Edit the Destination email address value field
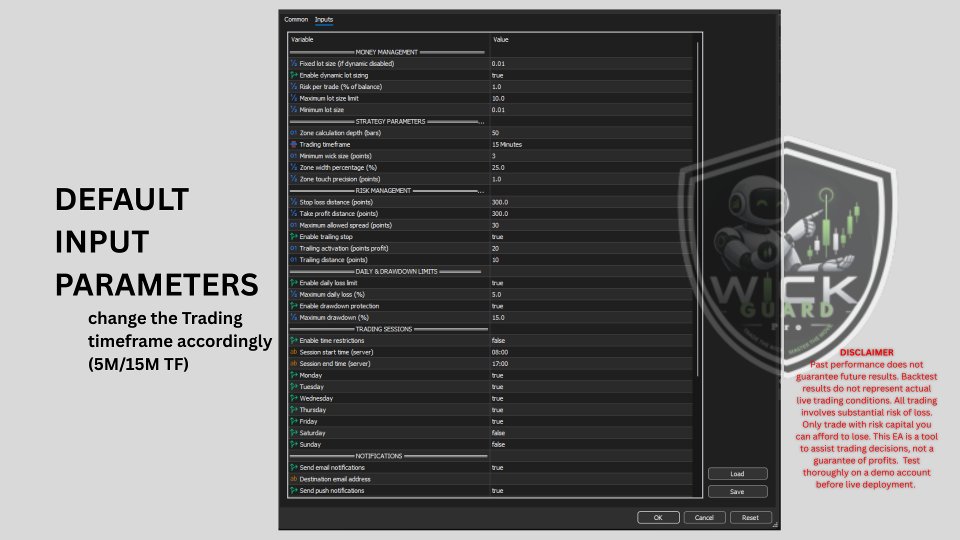This screenshot has width=960, height=540. [591, 479]
